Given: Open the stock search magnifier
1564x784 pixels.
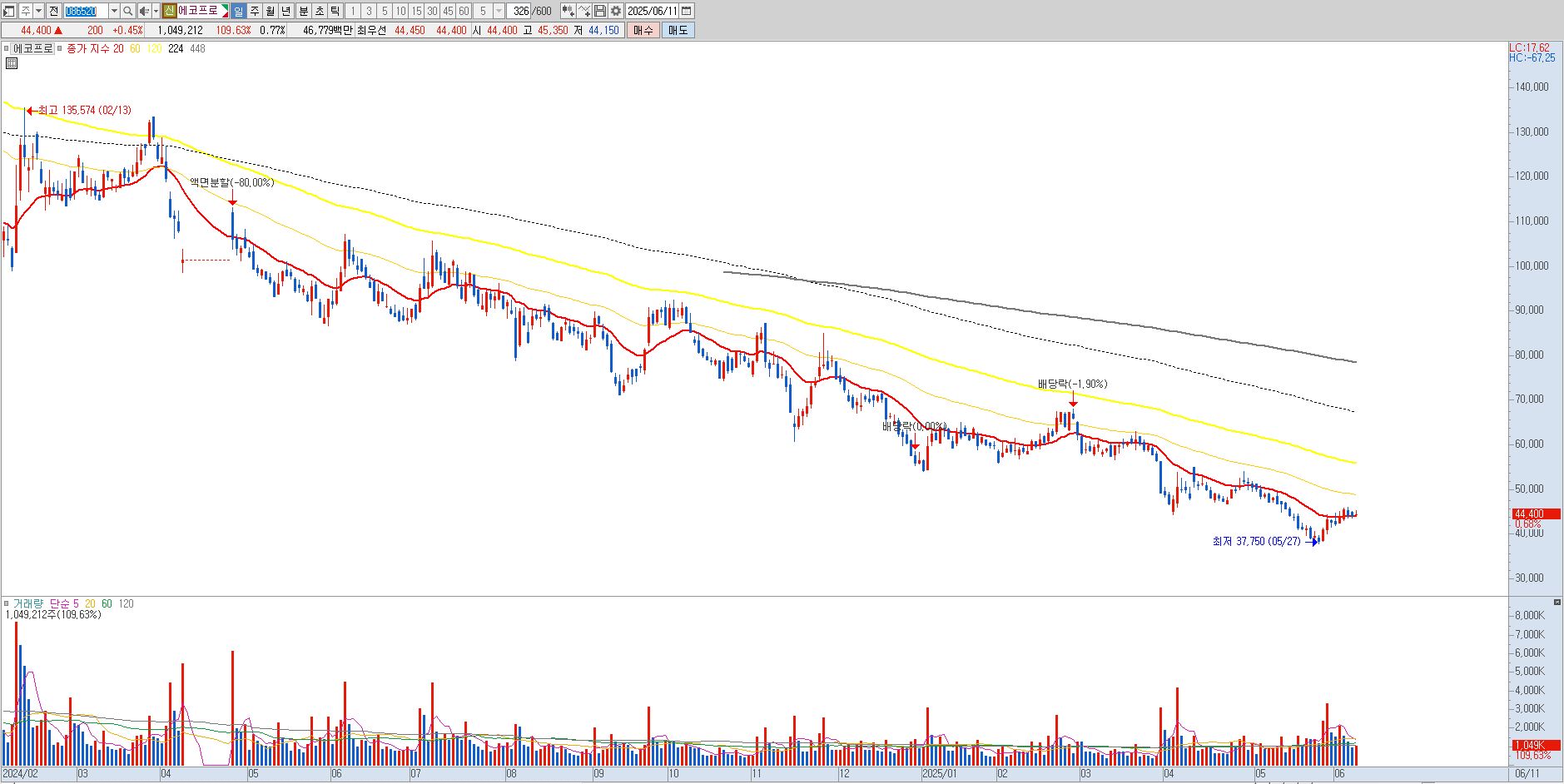Looking at the screenshot, I should coord(127,11).
